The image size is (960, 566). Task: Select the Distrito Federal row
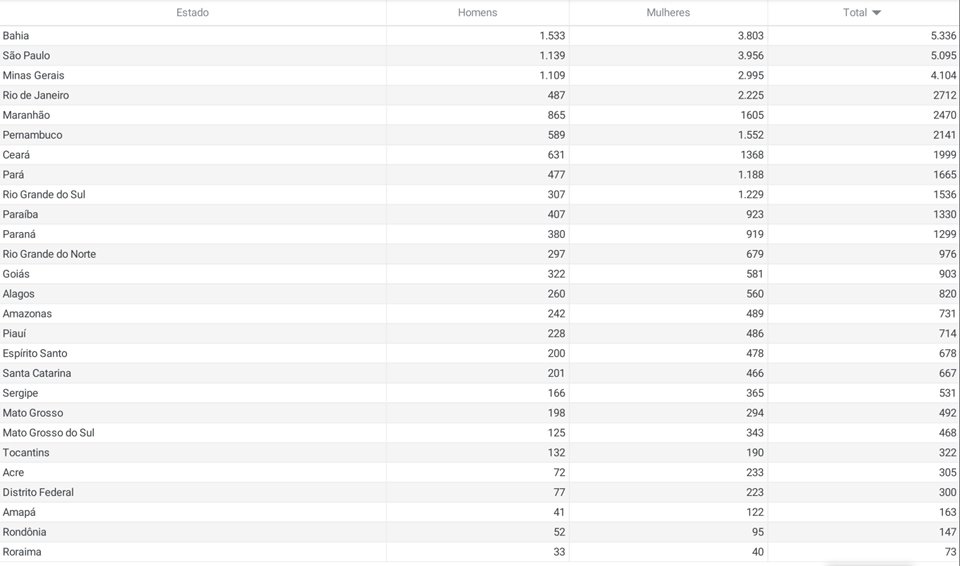pyautogui.click(x=480, y=492)
